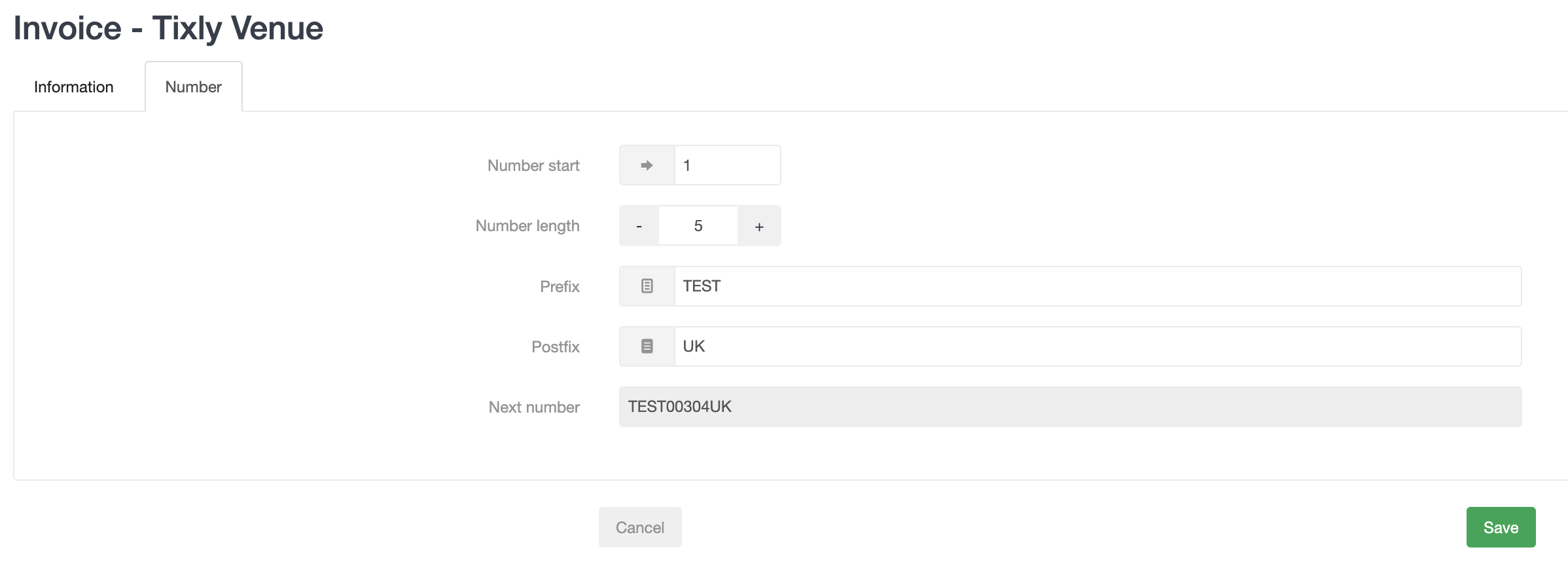Click into the Postfix field containing UK
This screenshot has height=575, width=1568.
[1097, 346]
